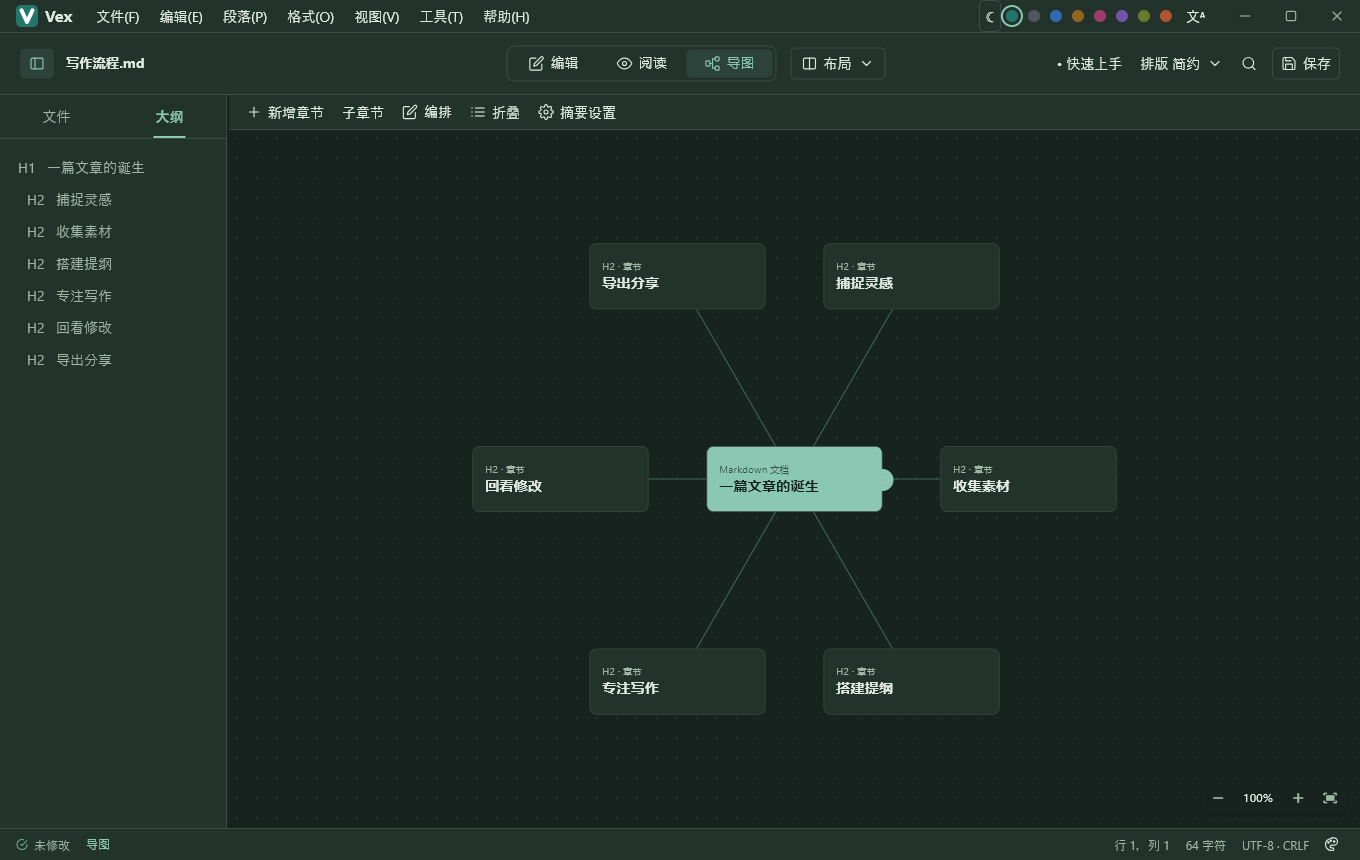Viewport: 1360px width, 860px height.
Task: Click the search magnifier icon
Action: [x=1249, y=63]
